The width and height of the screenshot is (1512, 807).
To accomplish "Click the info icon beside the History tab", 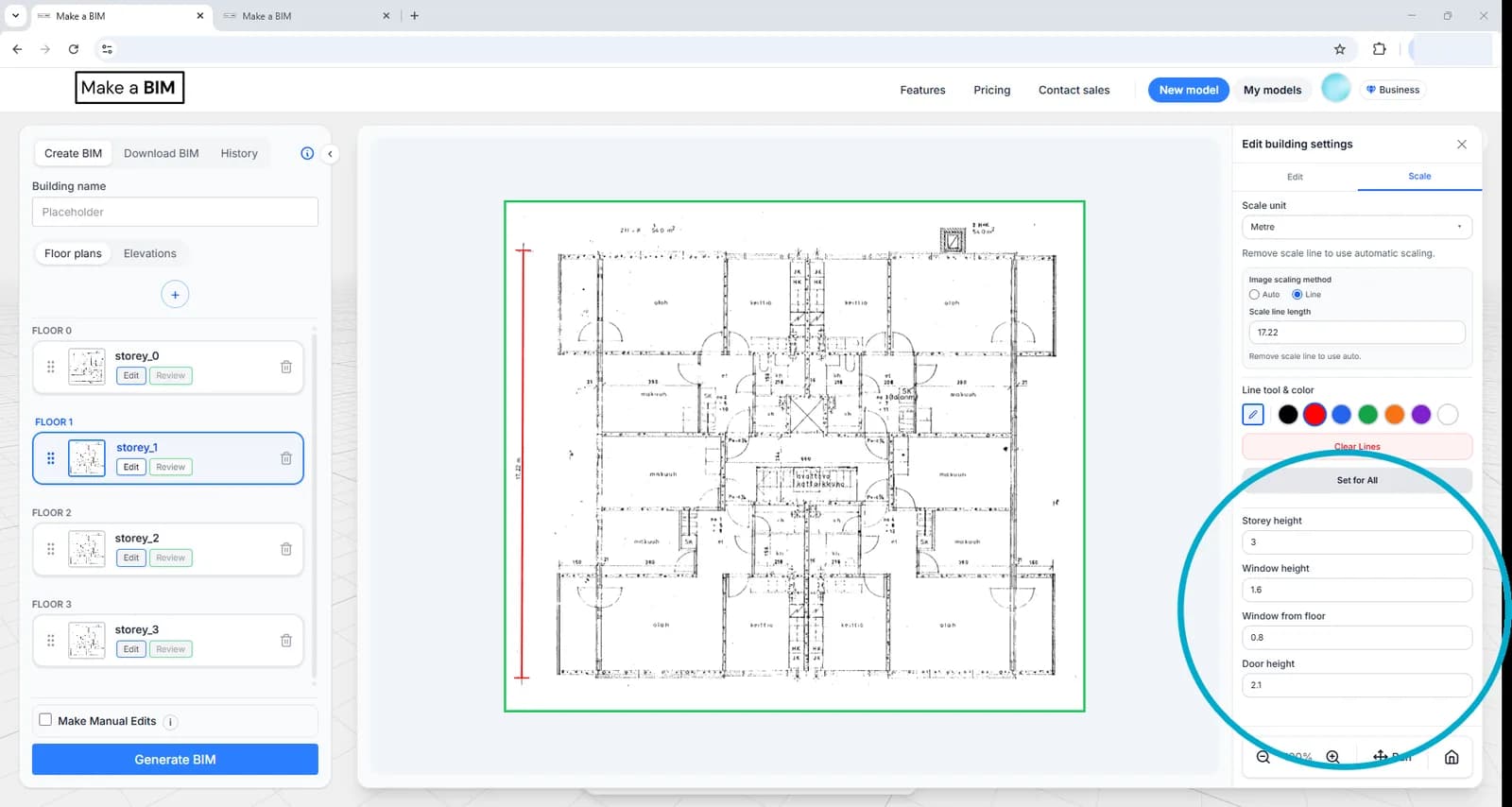I will point(307,153).
